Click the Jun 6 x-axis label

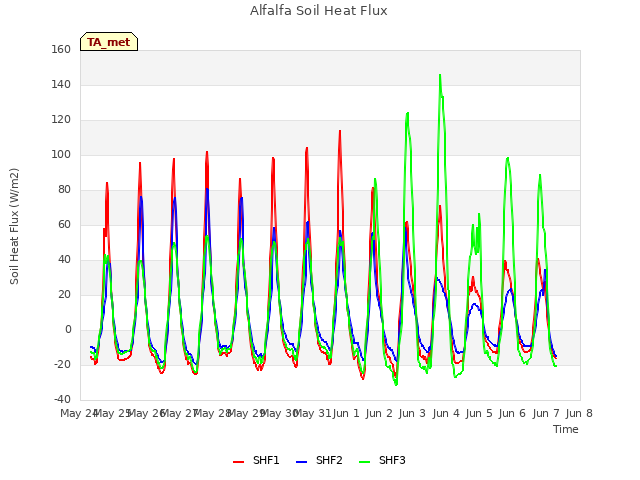pyautogui.click(x=512, y=413)
